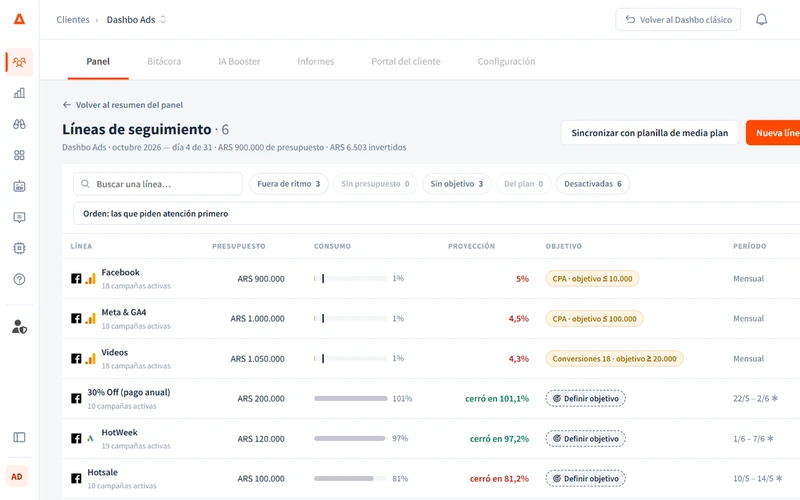Switch to Portal del cliente tab
Image resolution: width=800 pixels, height=500 pixels.
coord(406,62)
